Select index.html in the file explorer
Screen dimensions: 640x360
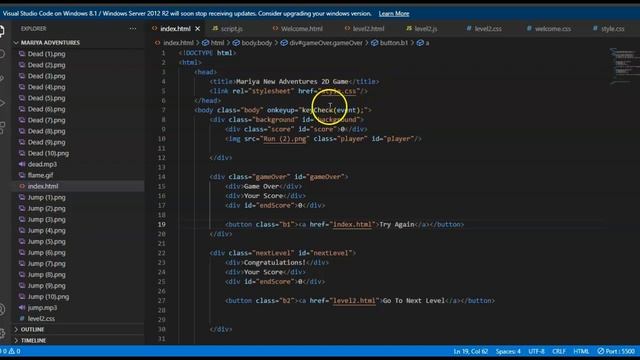click(x=42, y=186)
